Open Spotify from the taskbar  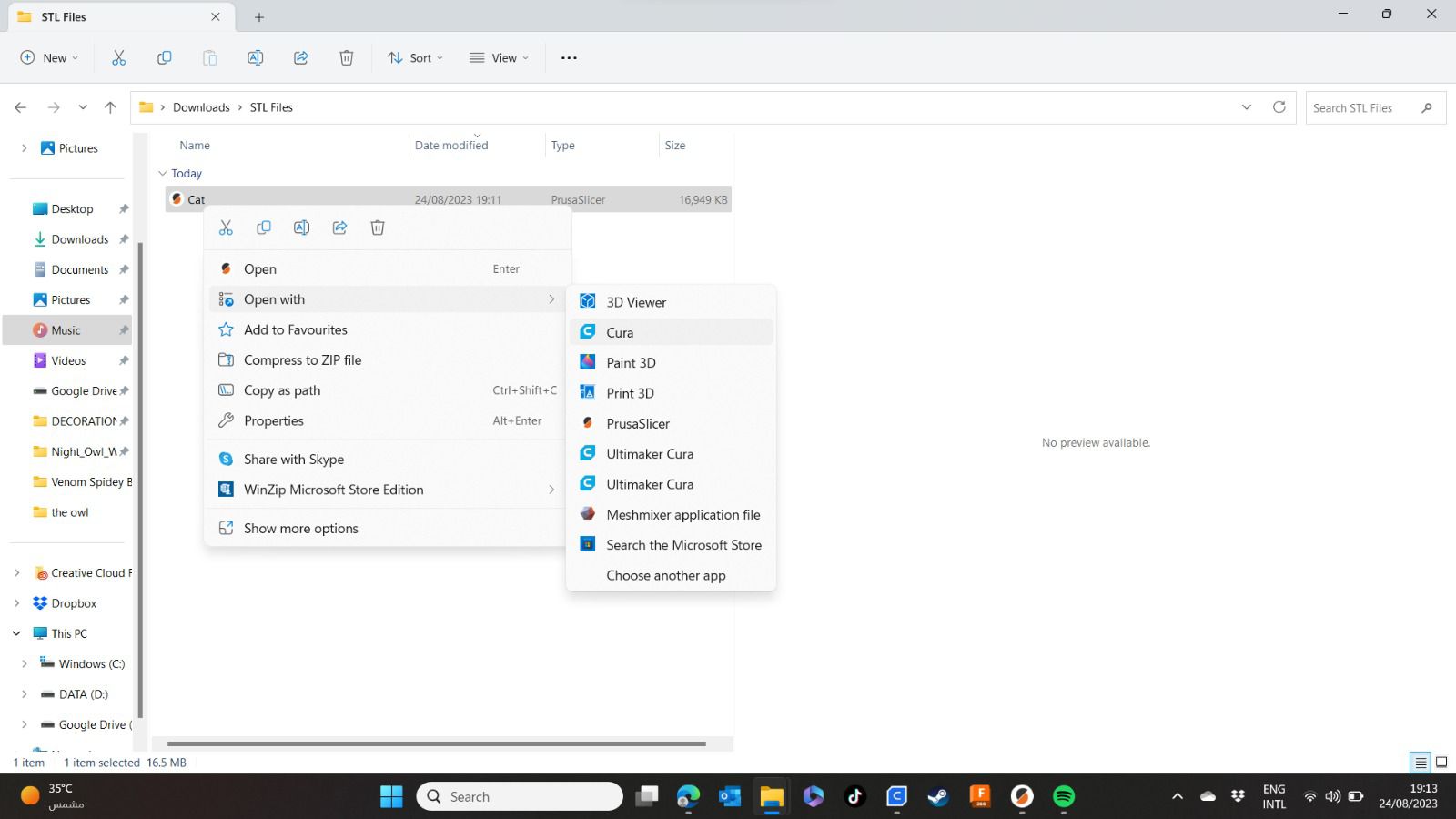point(1063,796)
